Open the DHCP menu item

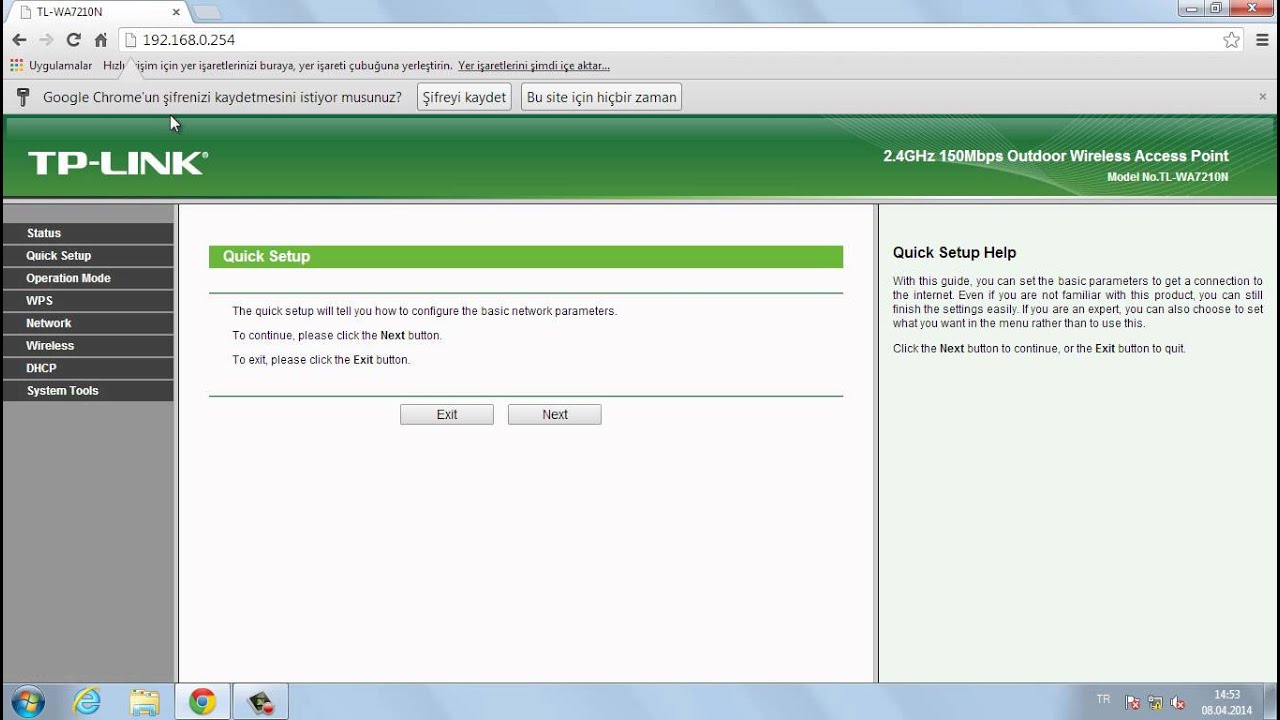coord(88,368)
